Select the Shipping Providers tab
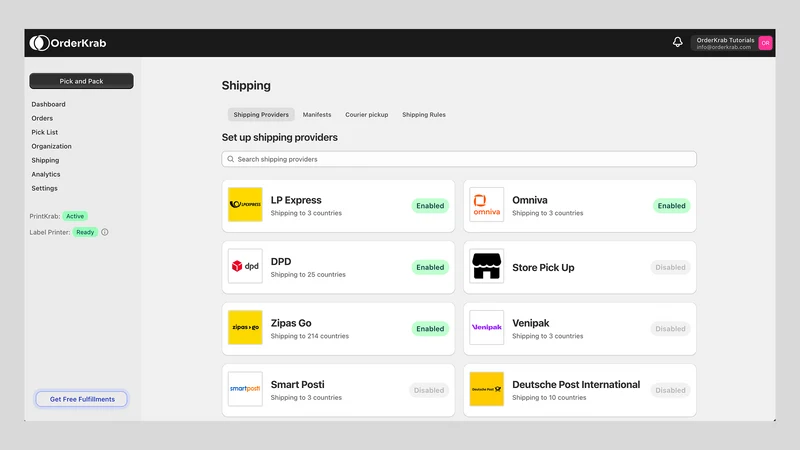Image resolution: width=800 pixels, height=450 pixels. [x=261, y=115]
